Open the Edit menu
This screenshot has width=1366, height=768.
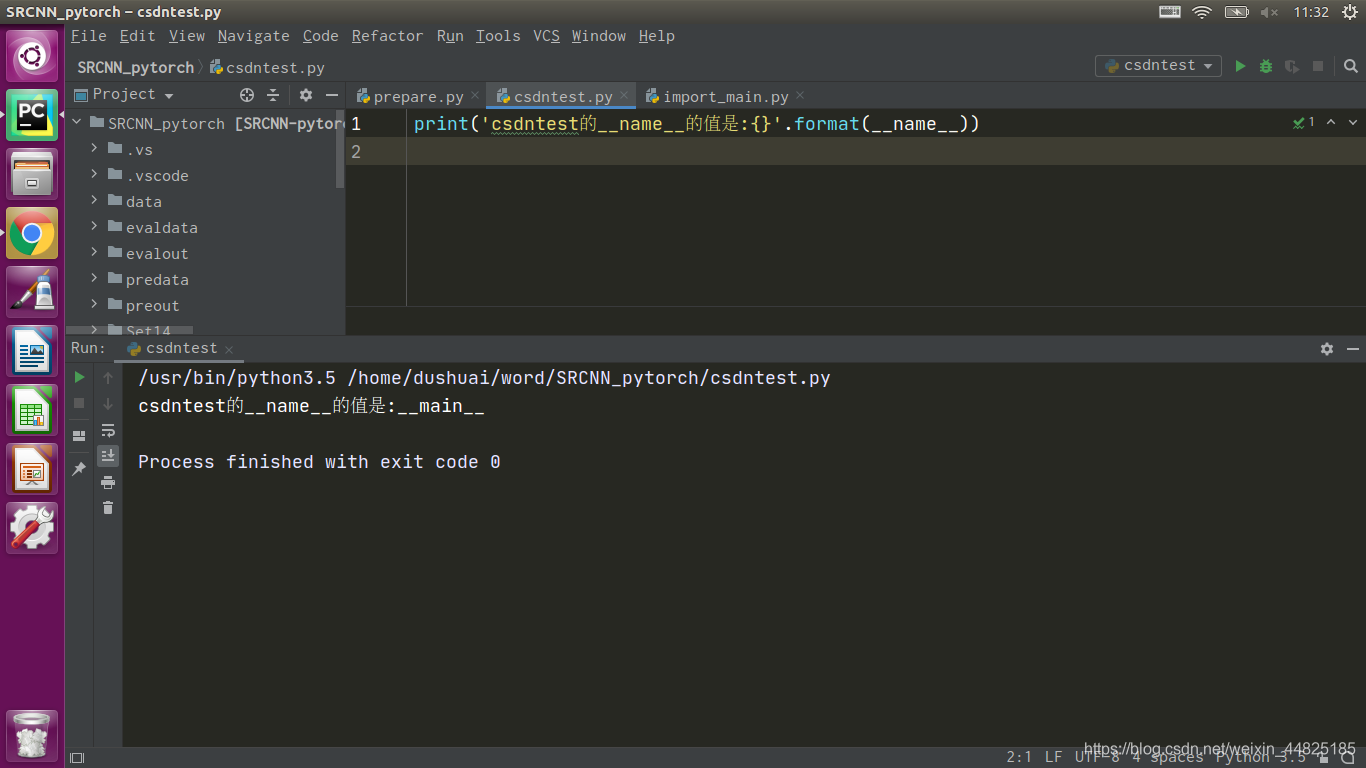[x=137, y=36]
